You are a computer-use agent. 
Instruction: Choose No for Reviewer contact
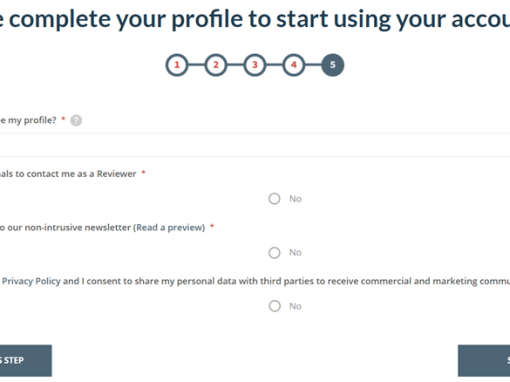coord(274,199)
